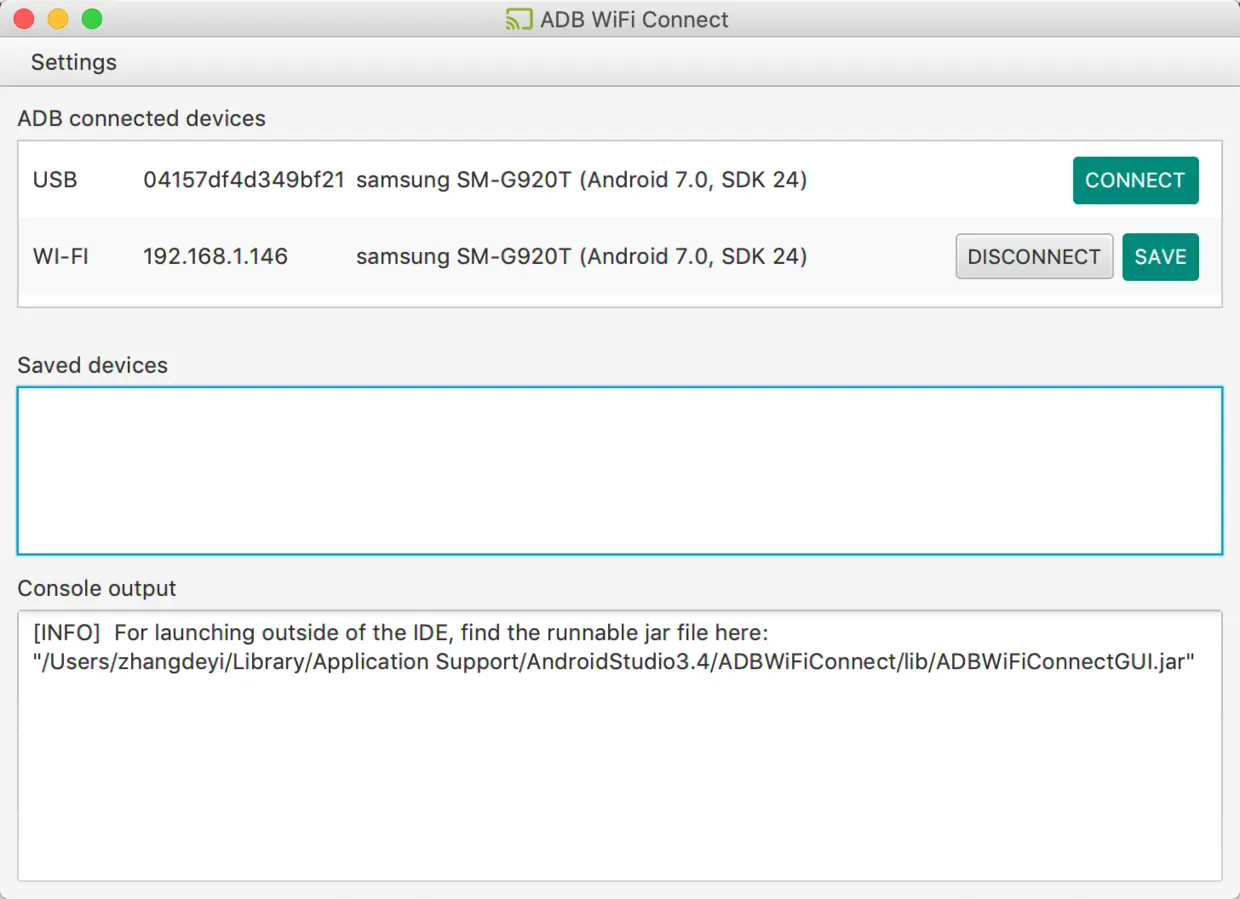Click the samsung SM-G920T USB device description
The height and width of the screenshot is (899, 1240).
pos(582,180)
